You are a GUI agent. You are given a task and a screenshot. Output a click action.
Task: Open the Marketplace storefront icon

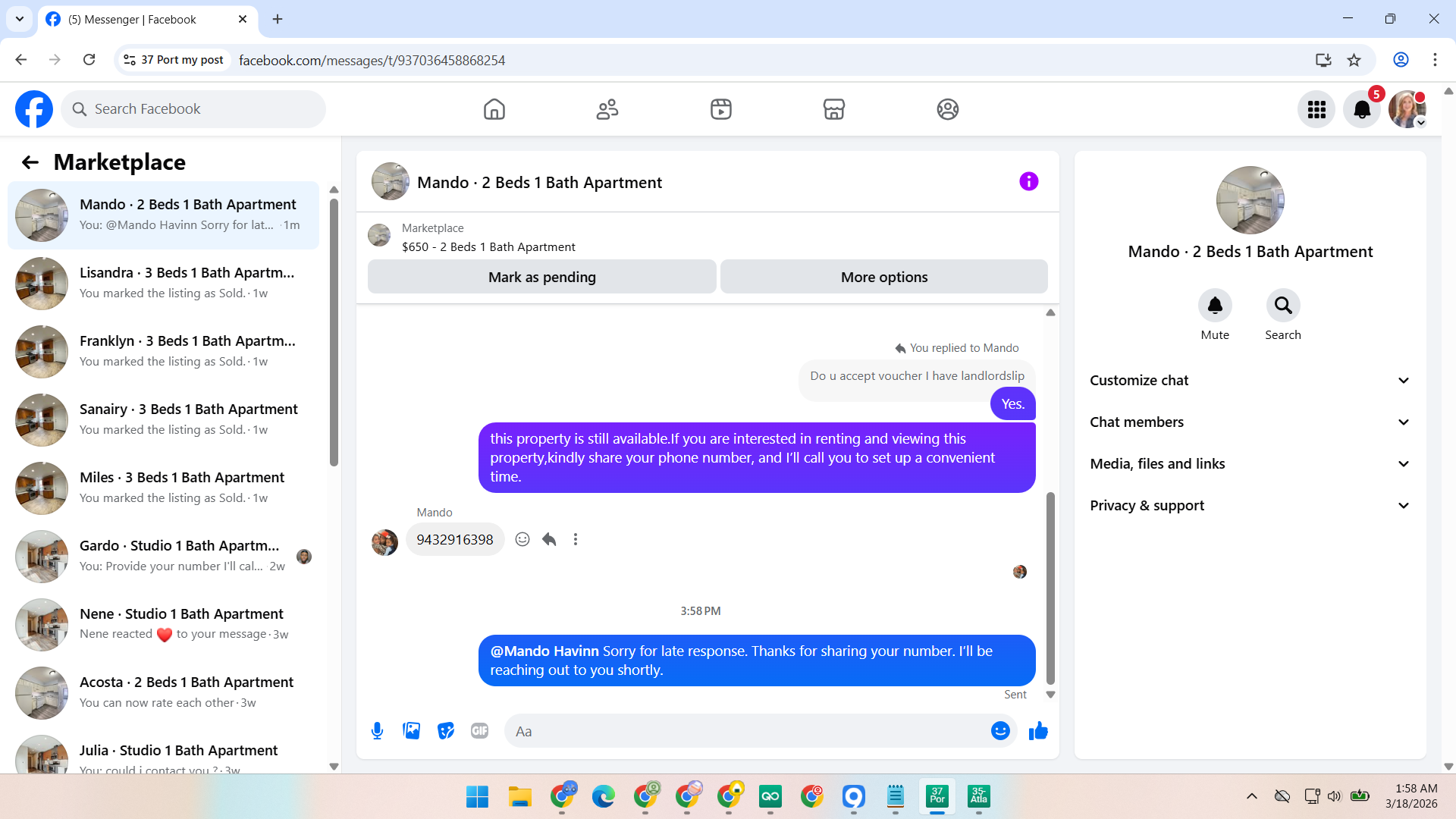pos(834,109)
